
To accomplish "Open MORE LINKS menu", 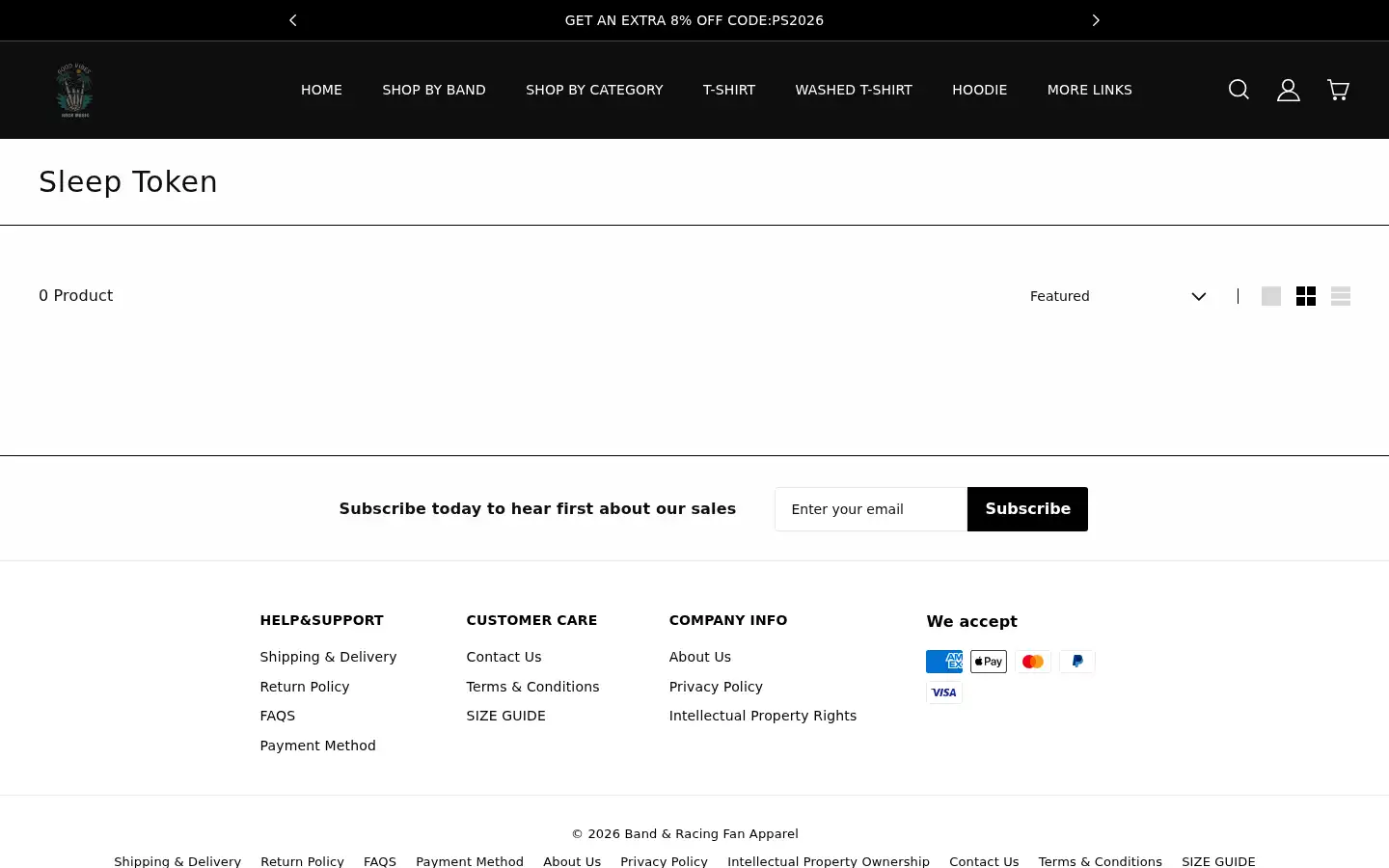I will click(x=1090, y=90).
